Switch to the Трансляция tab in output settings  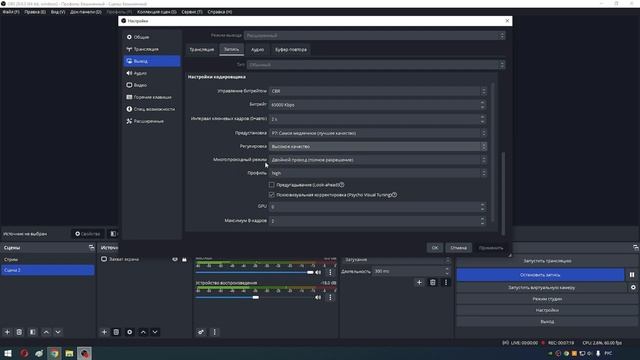(202, 49)
